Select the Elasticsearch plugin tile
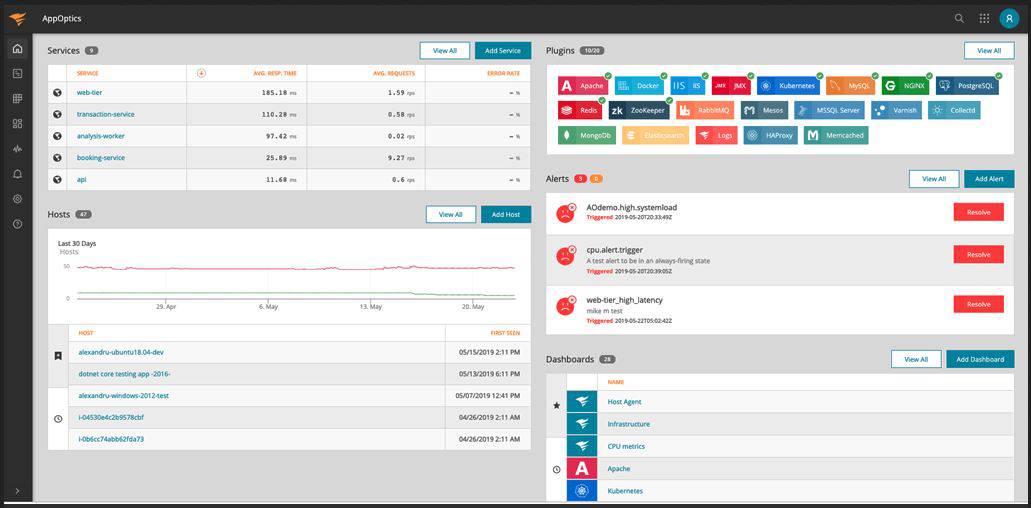The height and width of the screenshot is (508, 1031). [656, 135]
